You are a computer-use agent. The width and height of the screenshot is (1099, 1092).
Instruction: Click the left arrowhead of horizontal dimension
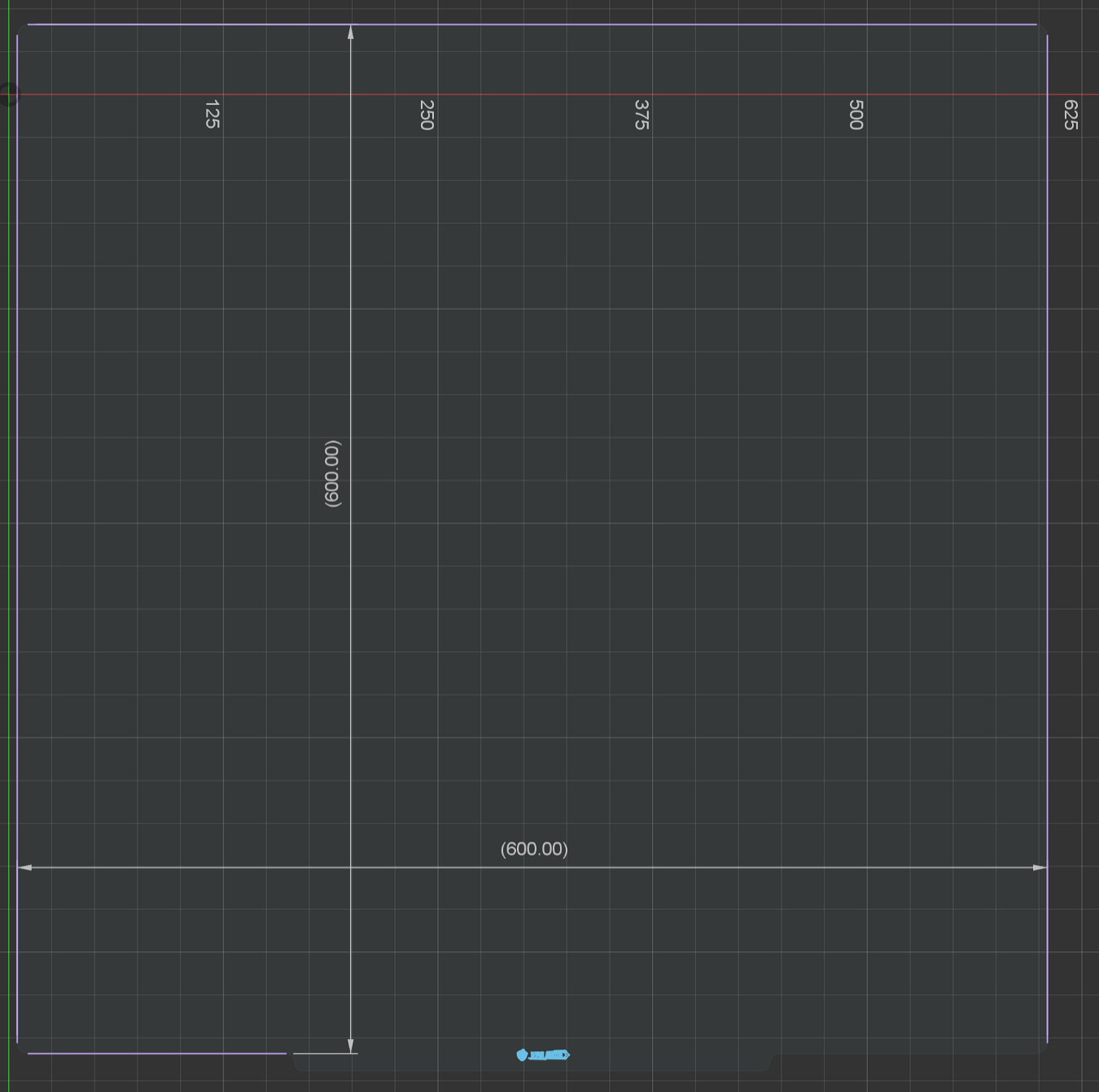pyautogui.click(x=24, y=867)
